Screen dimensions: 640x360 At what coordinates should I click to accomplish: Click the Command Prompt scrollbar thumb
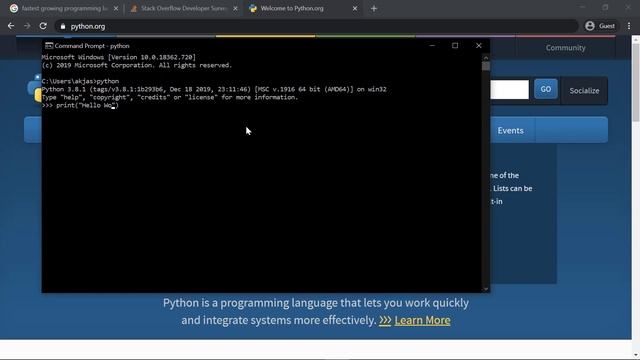pyautogui.click(x=486, y=66)
